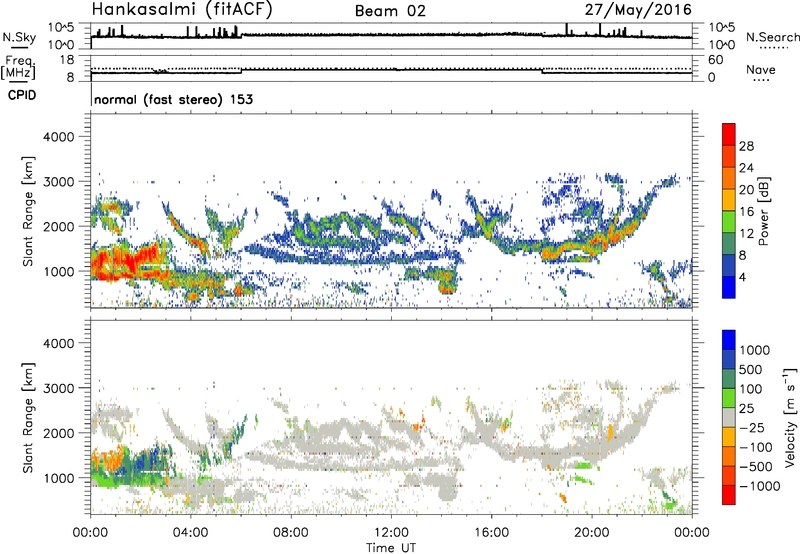Click the 16:00 time axis tick label

tap(491, 533)
